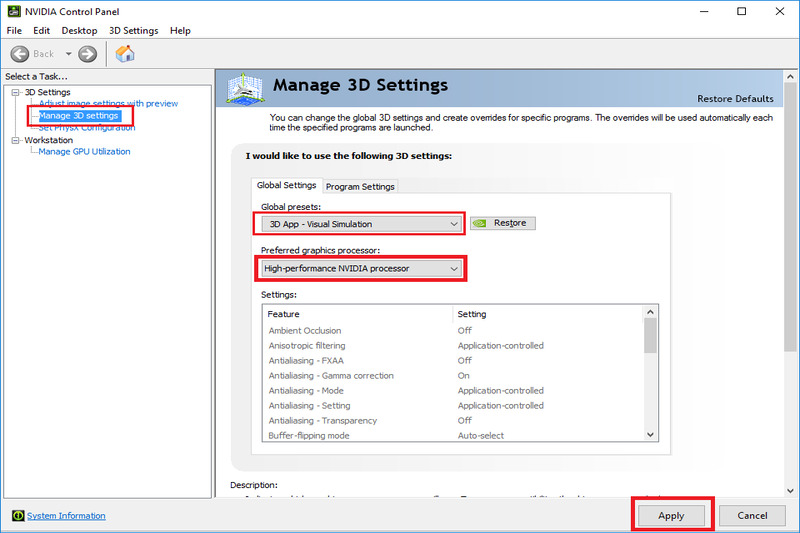This screenshot has height=533, width=800.
Task: Collapse the 3D Settings tree node
Action: coord(15,92)
